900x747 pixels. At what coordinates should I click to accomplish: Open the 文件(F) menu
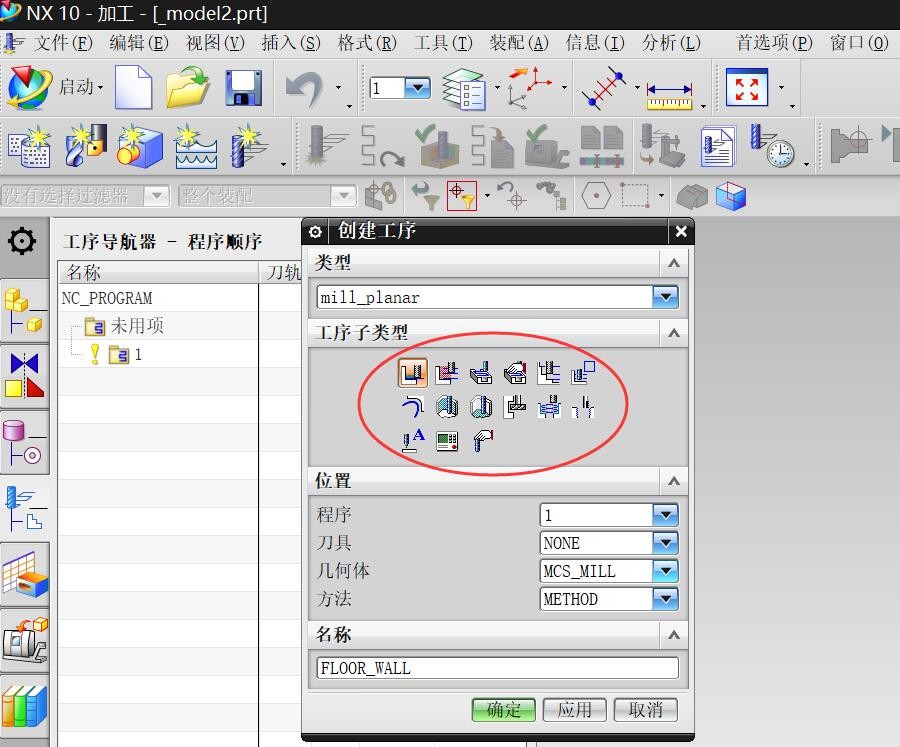point(62,43)
